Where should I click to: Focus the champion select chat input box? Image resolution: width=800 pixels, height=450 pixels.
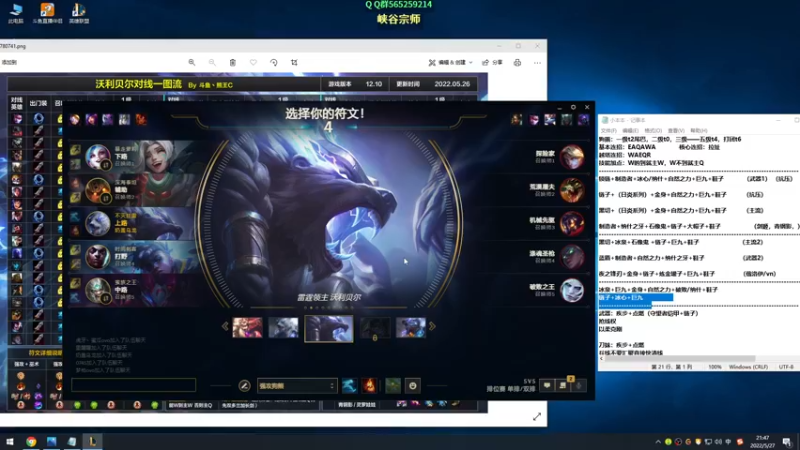[x=134, y=385]
